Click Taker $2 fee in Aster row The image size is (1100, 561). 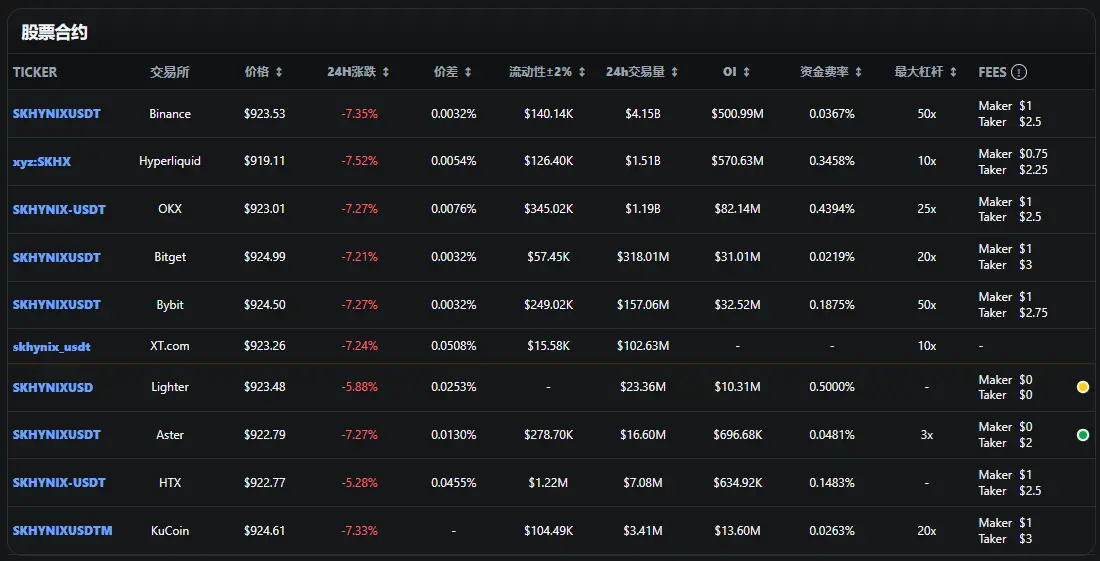[x=1005, y=443]
